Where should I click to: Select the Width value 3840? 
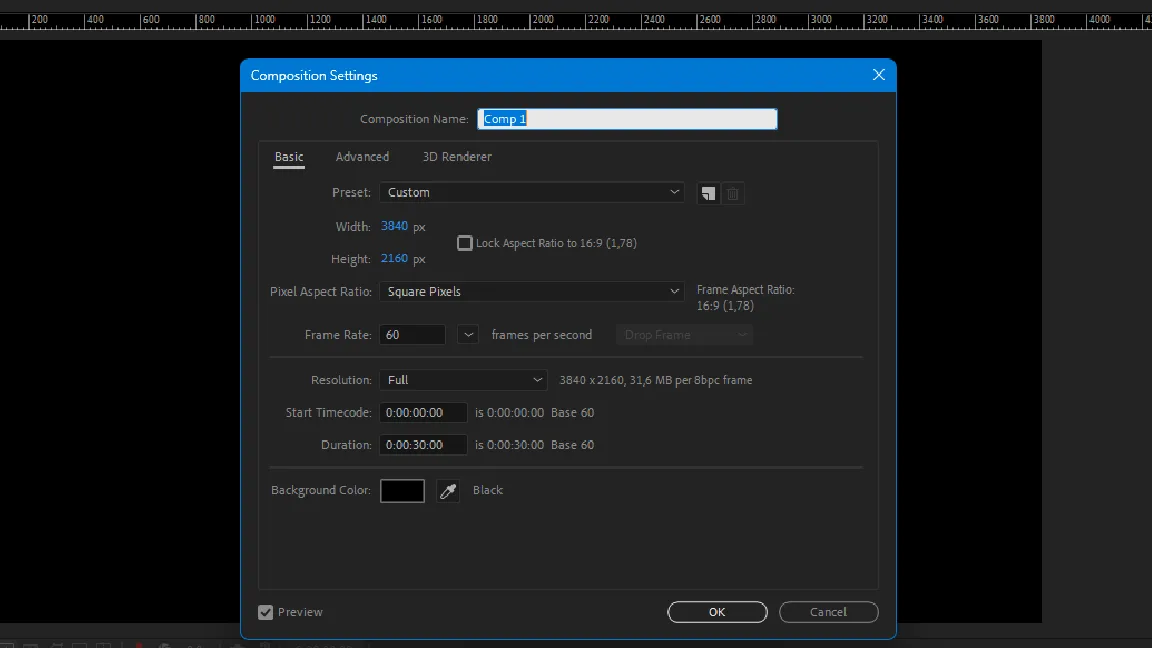(x=395, y=226)
